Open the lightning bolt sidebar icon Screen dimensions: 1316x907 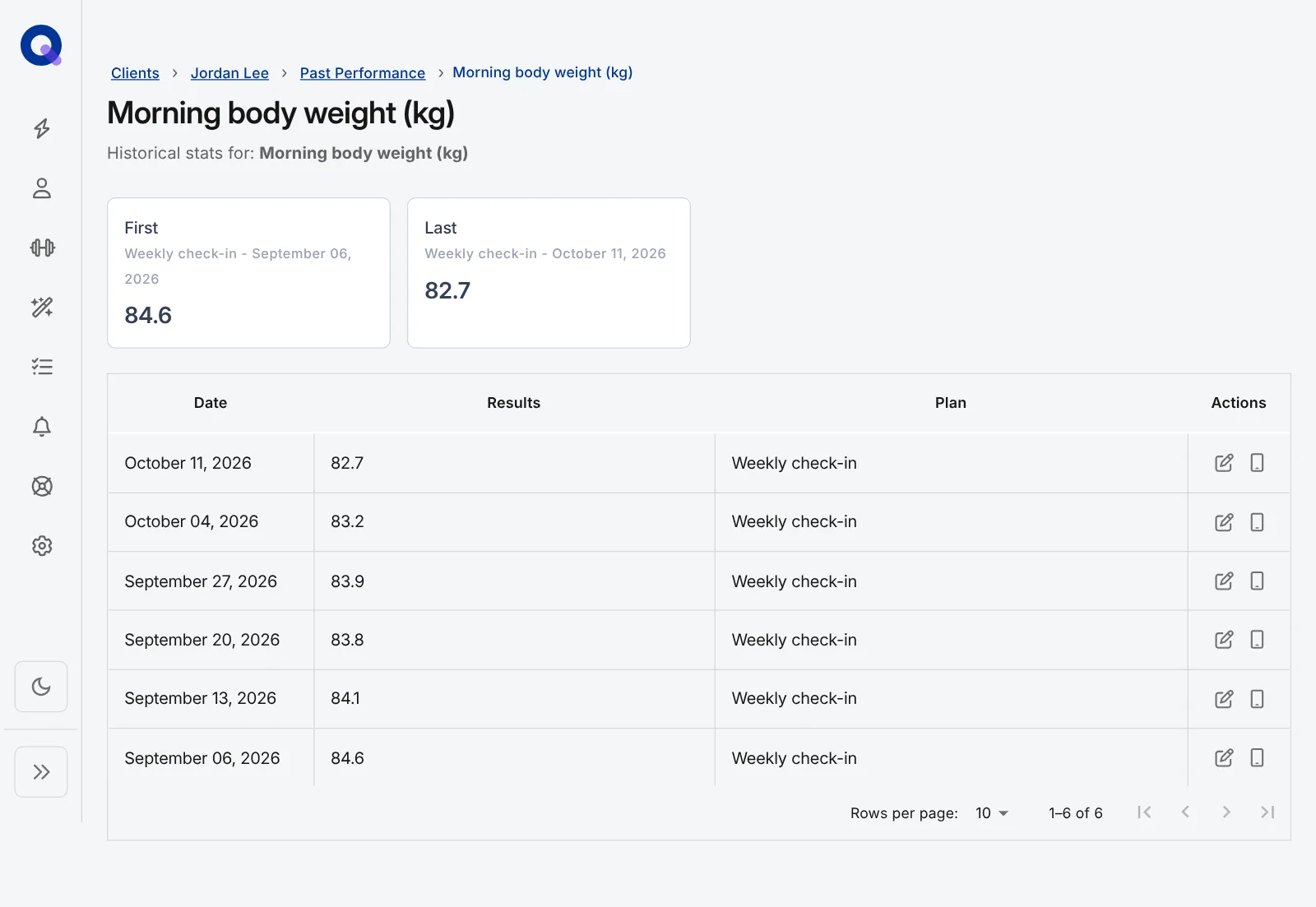point(42,128)
